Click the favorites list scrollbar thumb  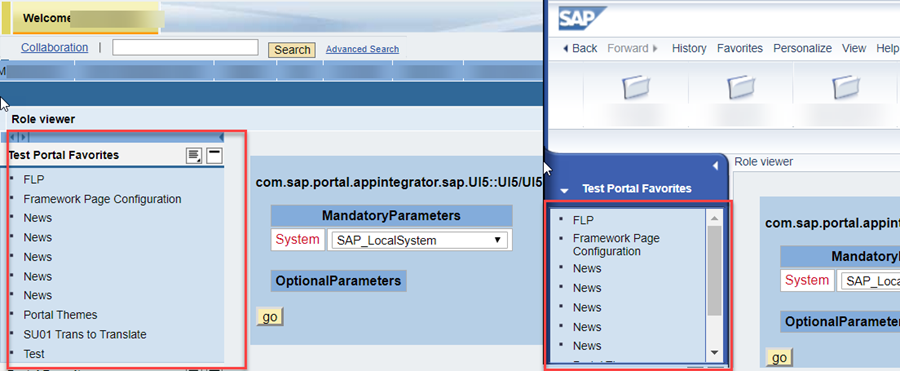click(x=714, y=270)
